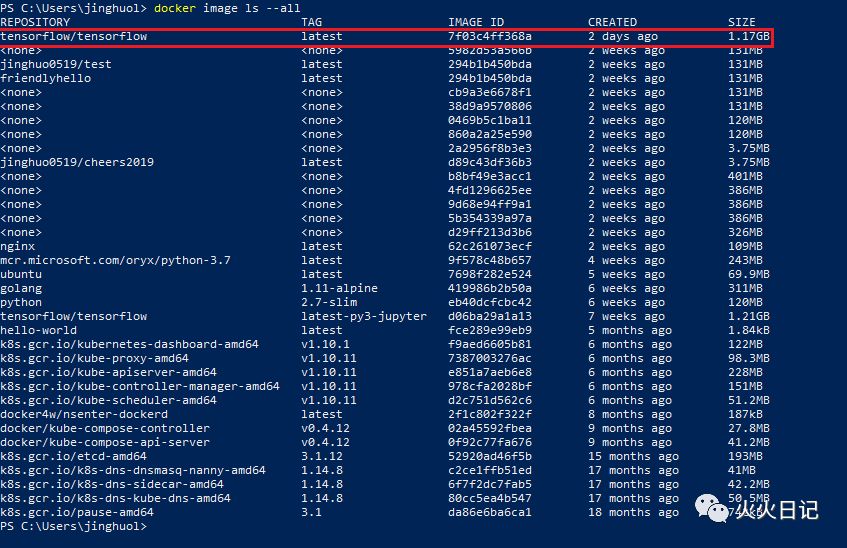The height and width of the screenshot is (548, 847).
Task: Select image ID 2a2956f8b3e3
Action: point(490,149)
